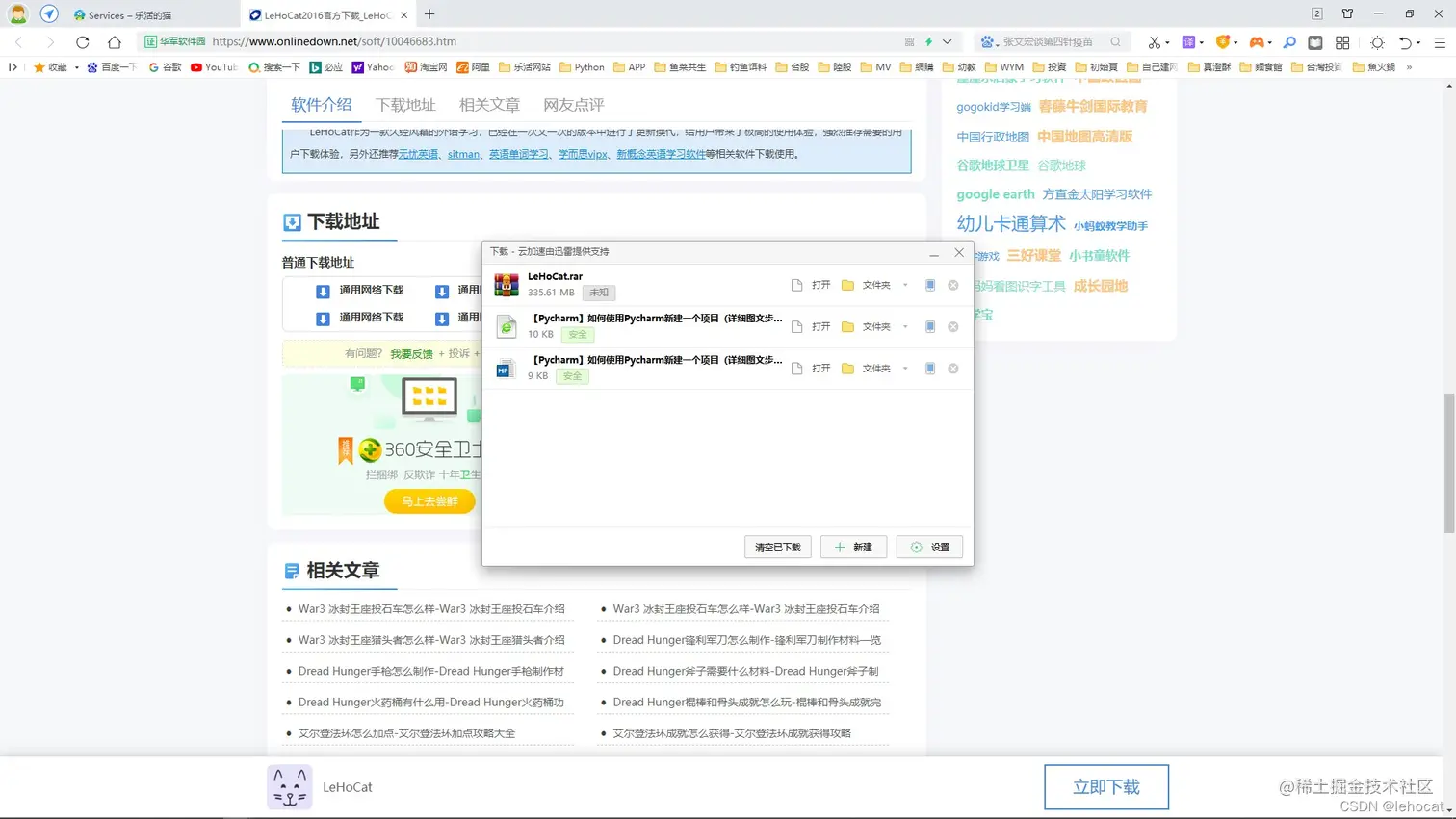Expand the translate tool dropdown arrow
The width and height of the screenshot is (1456, 819).
click(1203, 41)
